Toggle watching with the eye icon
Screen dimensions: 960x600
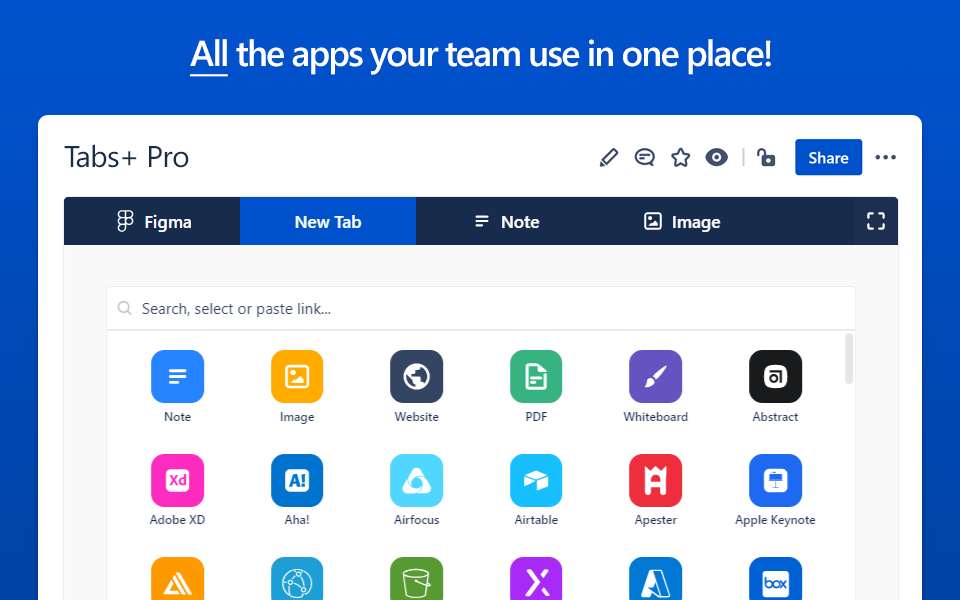point(716,157)
